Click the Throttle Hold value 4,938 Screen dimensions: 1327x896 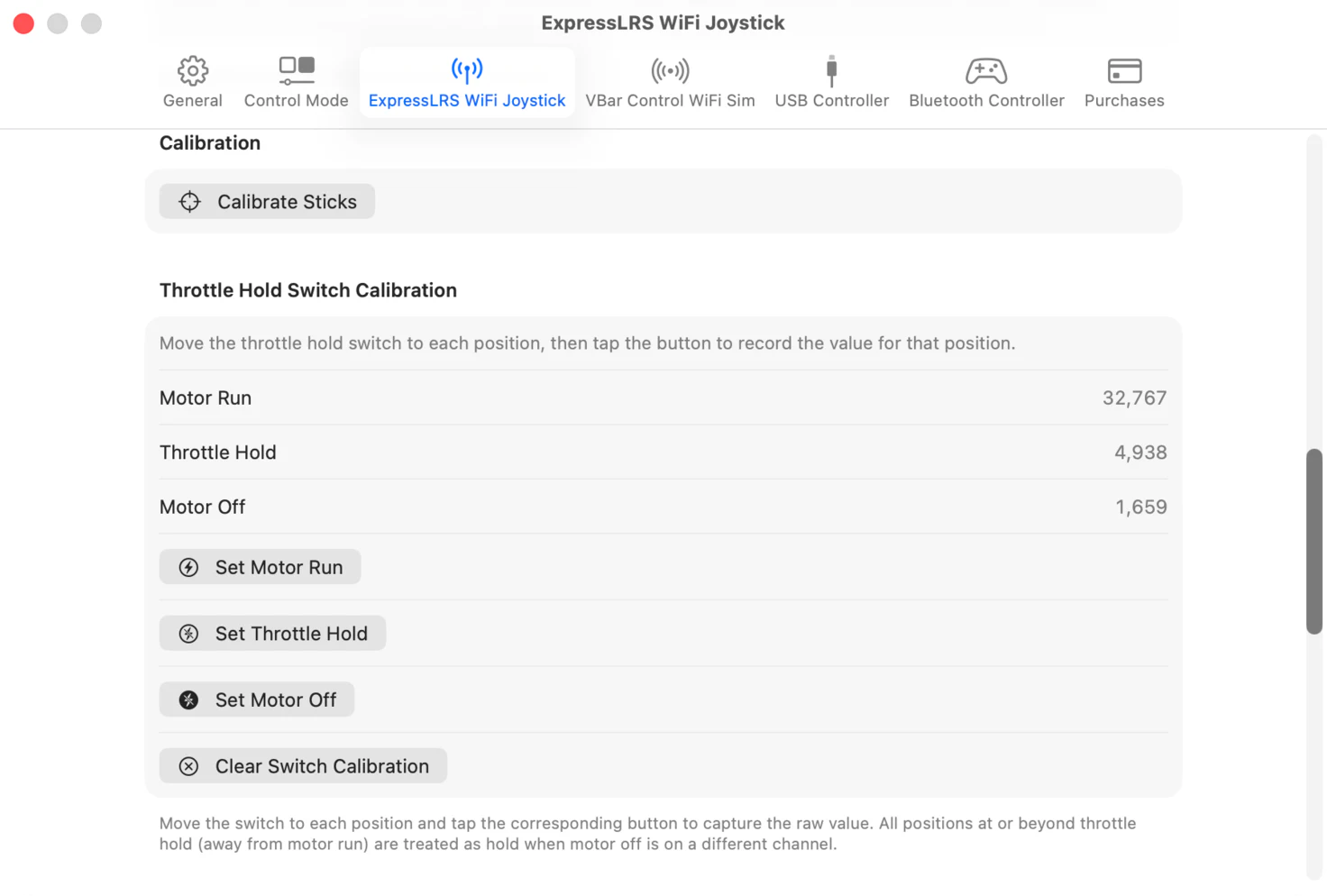pos(1140,453)
